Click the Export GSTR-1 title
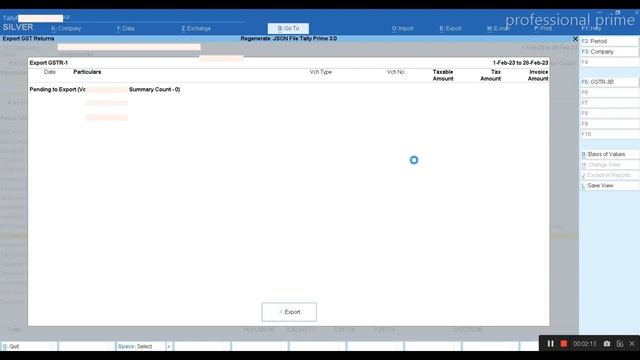The image size is (640, 360). click(49, 63)
